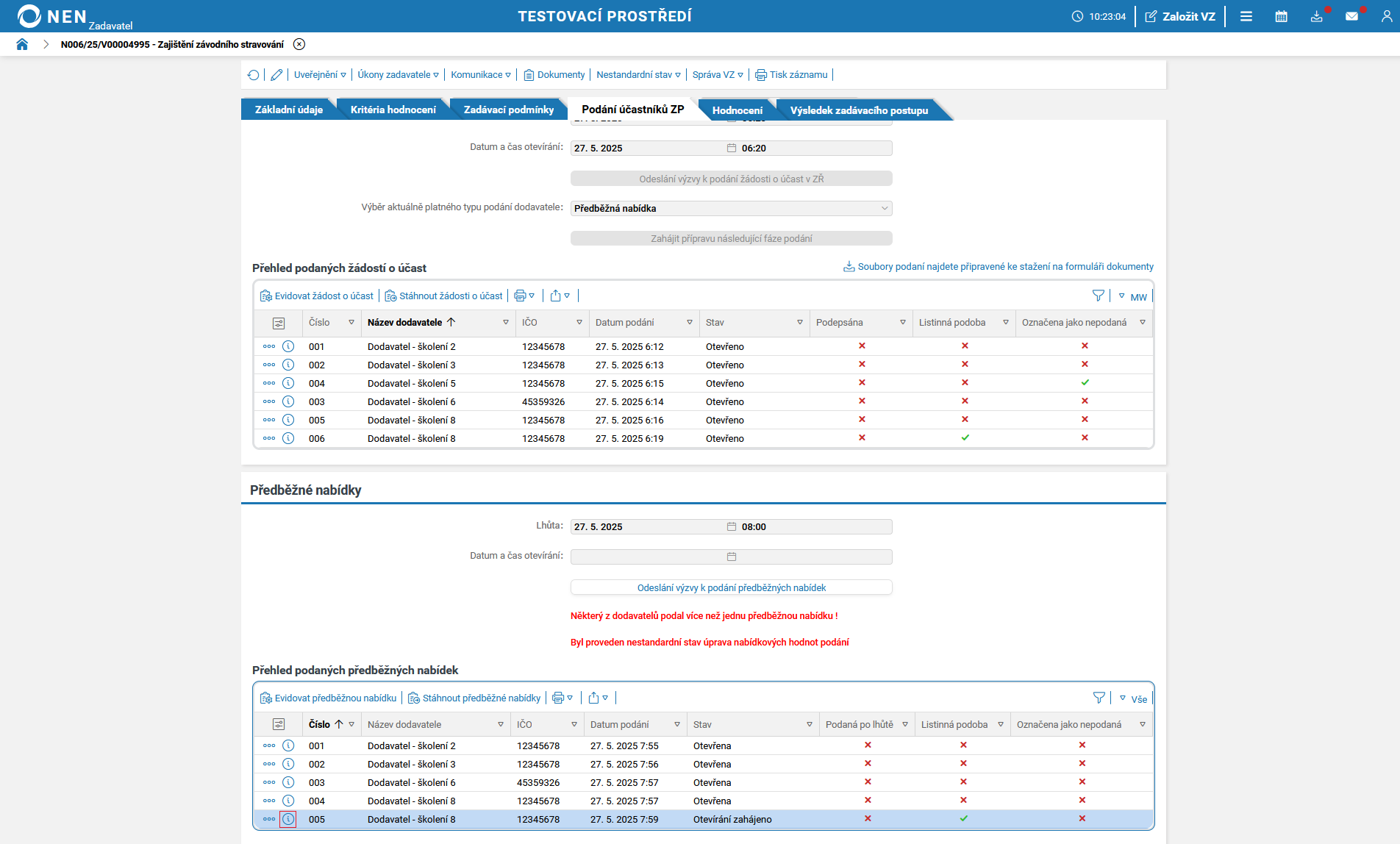Open column settings icon in předběžné nabídky table

pyautogui.click(x=279, y=724)
